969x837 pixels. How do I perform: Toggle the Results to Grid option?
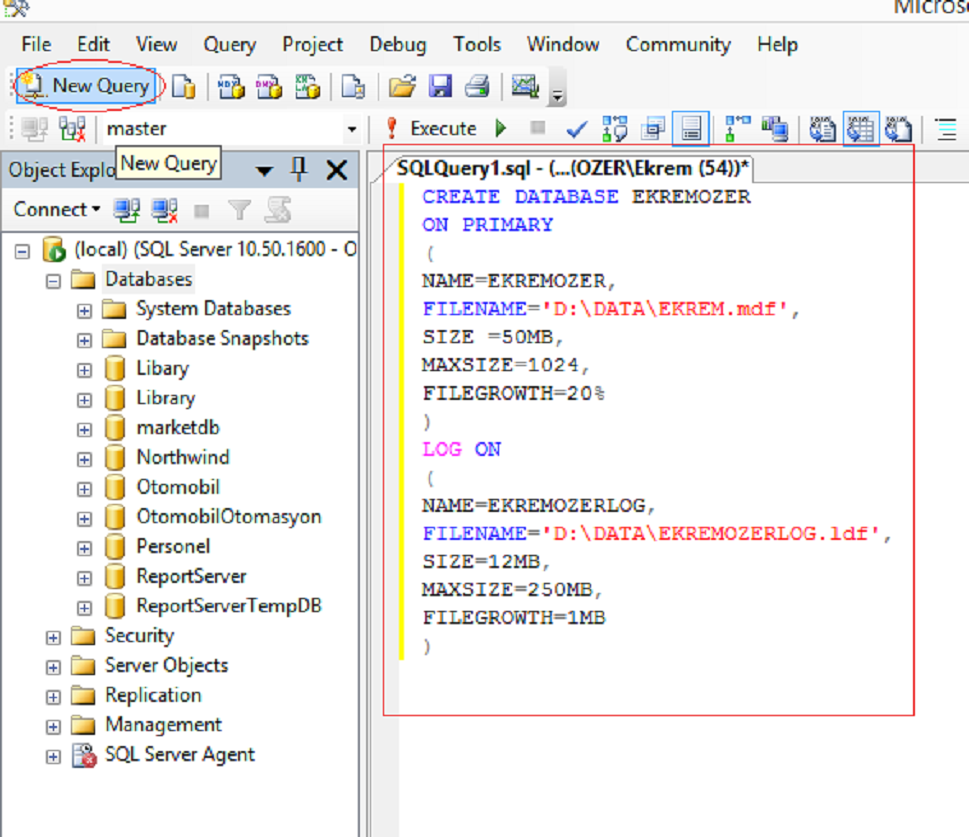pyautogui.click(x=860, y=129)
